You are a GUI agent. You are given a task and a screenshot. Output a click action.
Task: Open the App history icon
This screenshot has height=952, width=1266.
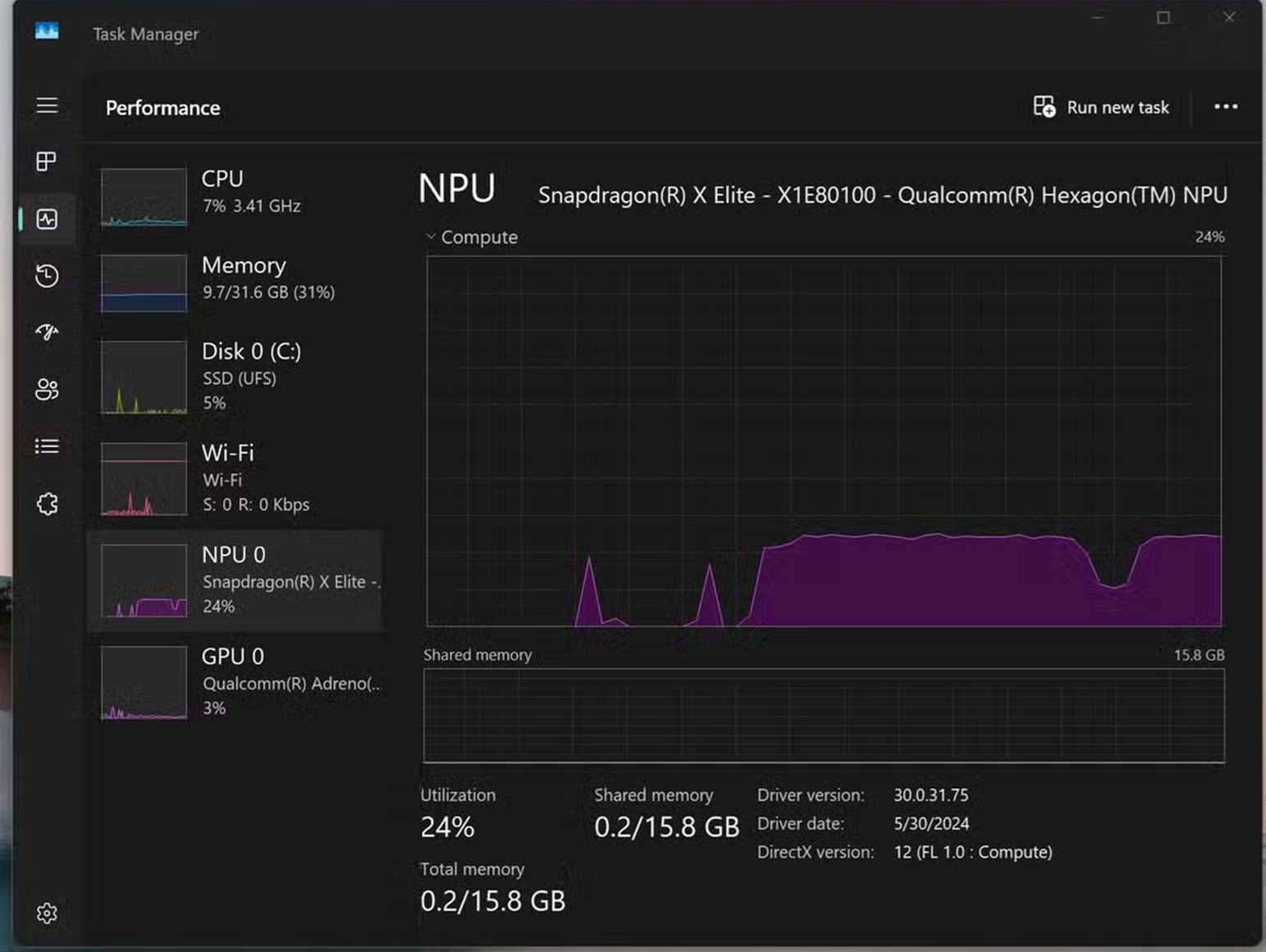[x=47, y=276]
